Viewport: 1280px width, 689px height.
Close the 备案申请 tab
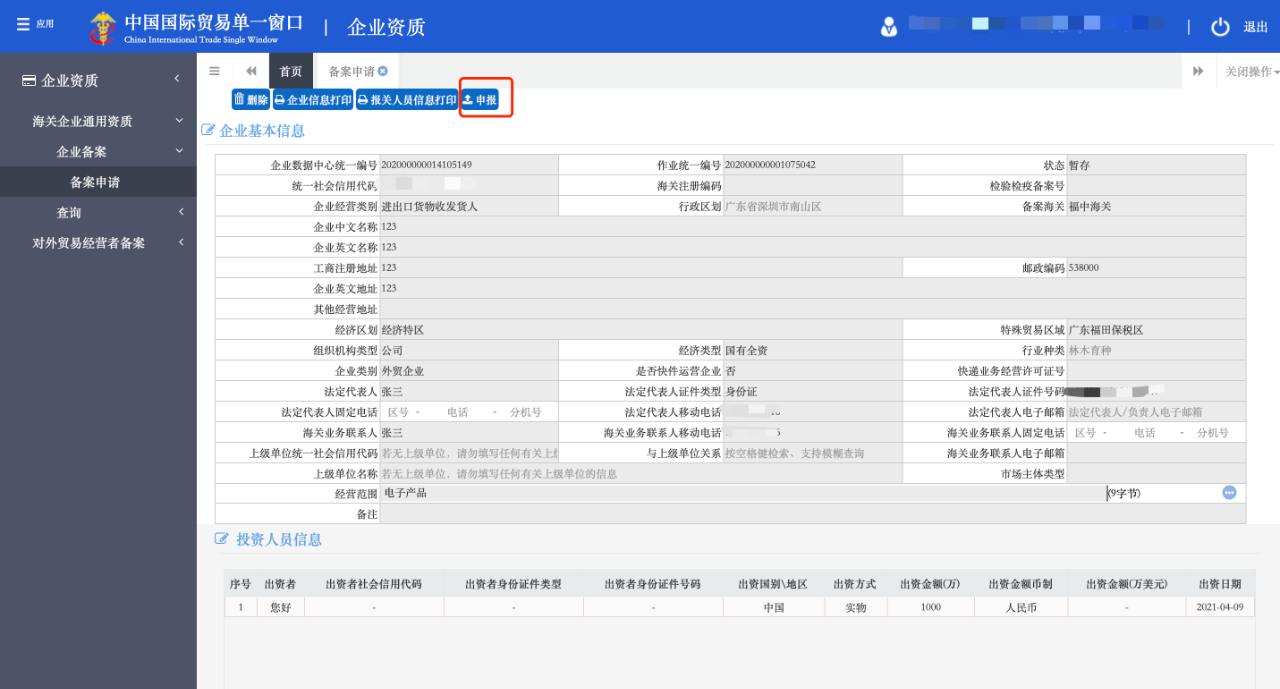tap(383, 71)
